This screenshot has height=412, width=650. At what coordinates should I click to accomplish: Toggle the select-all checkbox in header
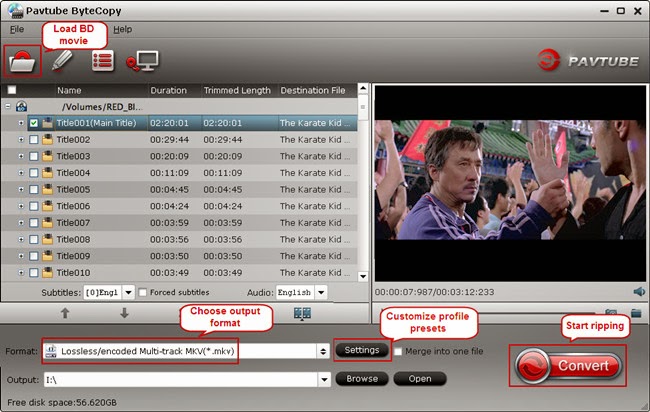click(12, 90)
